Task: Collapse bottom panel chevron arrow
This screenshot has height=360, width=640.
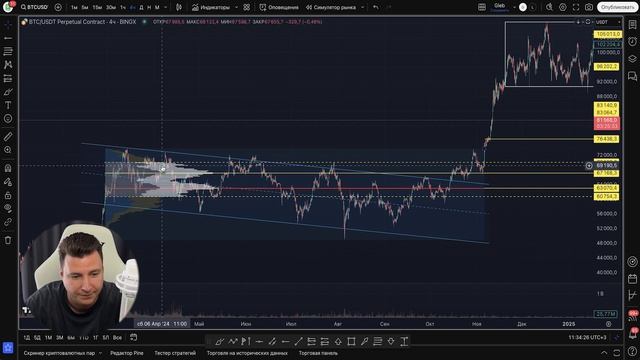Action: tap(604, 353)
